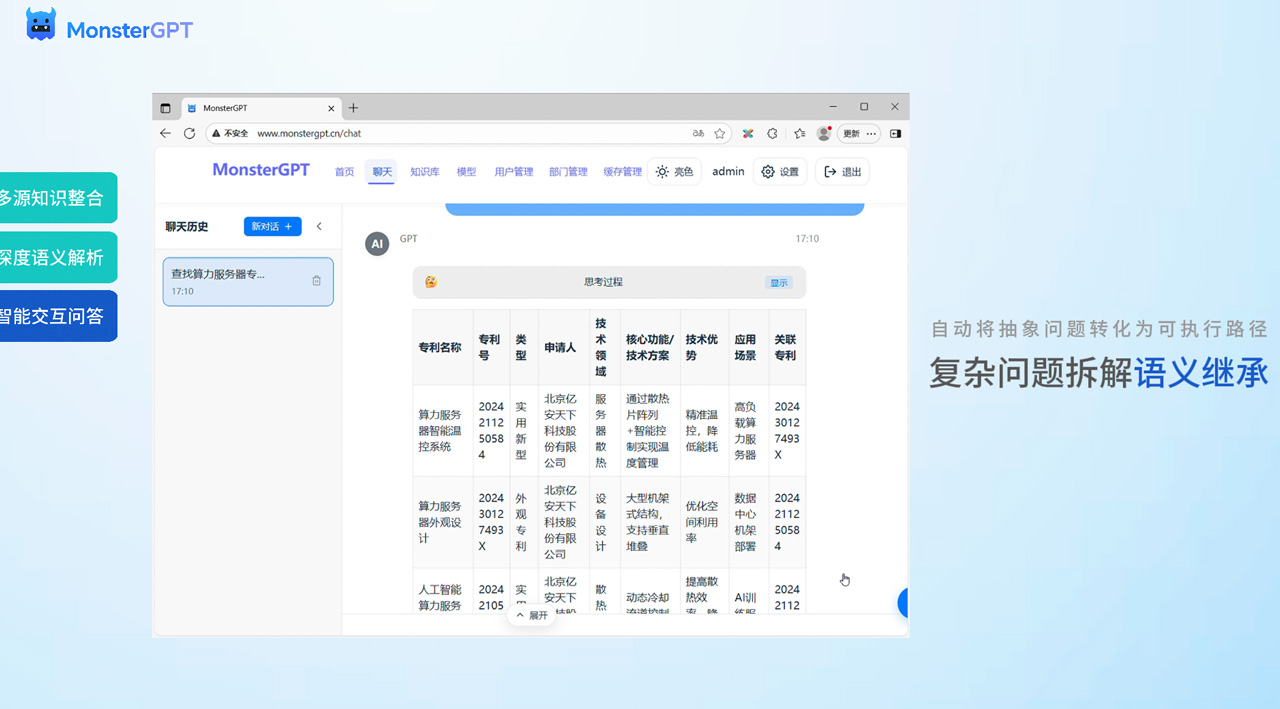Open the 用户管理 menu item
The width and height of the screenshot is (1280, 709).
click(x=513, y=172)
